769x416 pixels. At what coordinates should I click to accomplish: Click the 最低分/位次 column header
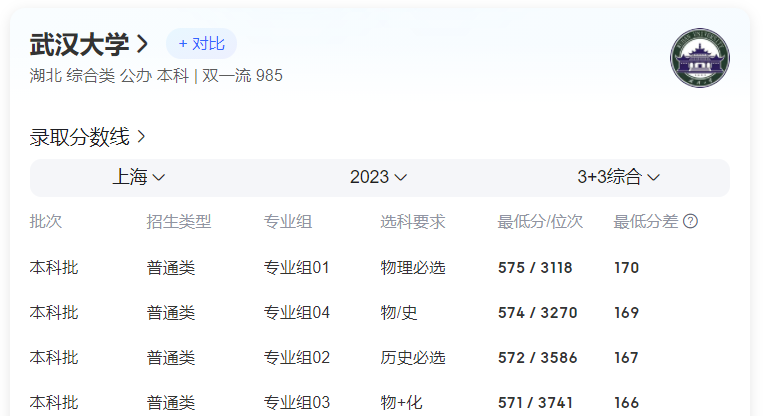click(540, 221)
